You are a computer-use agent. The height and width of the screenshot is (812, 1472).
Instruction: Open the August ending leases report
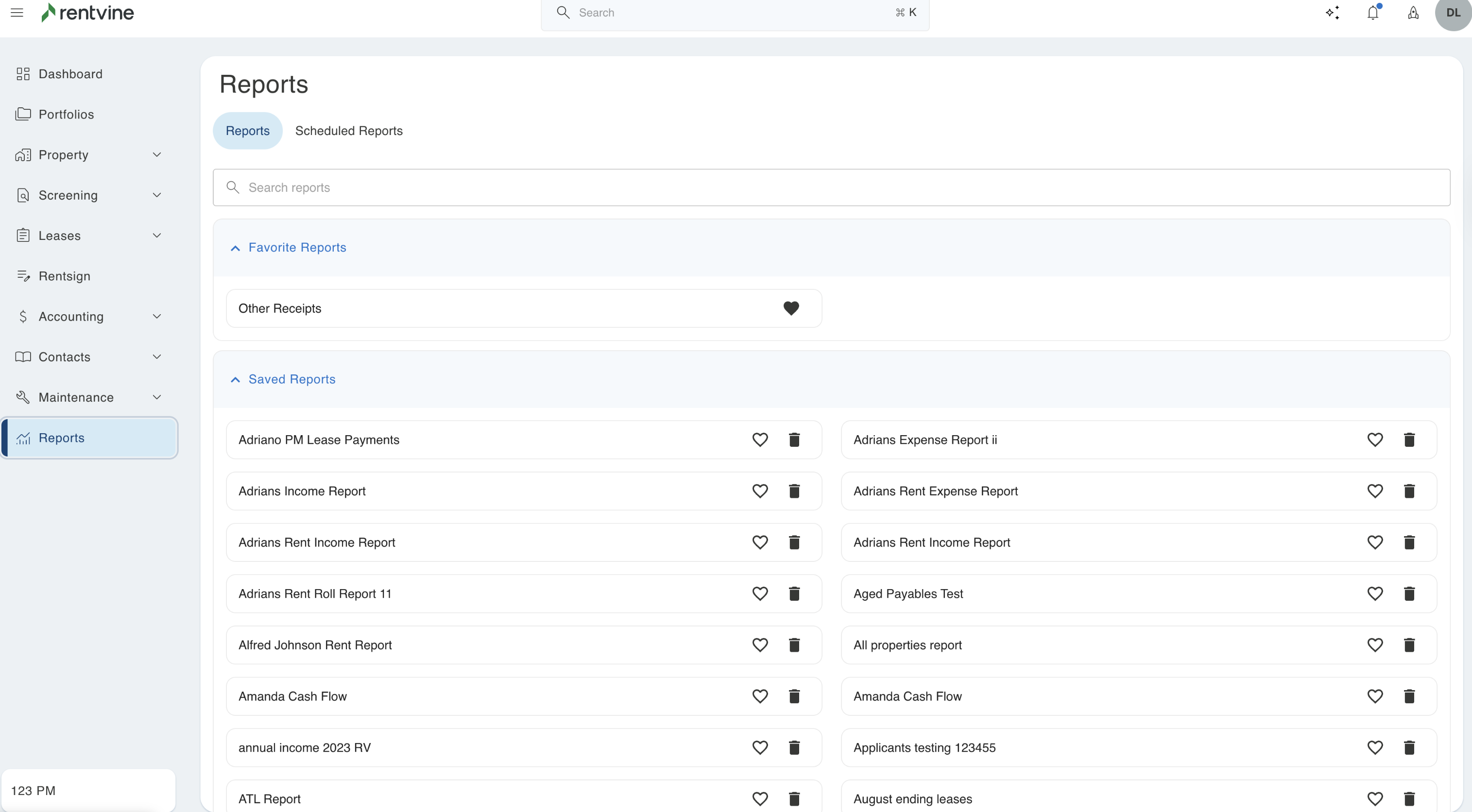point(912,799)
